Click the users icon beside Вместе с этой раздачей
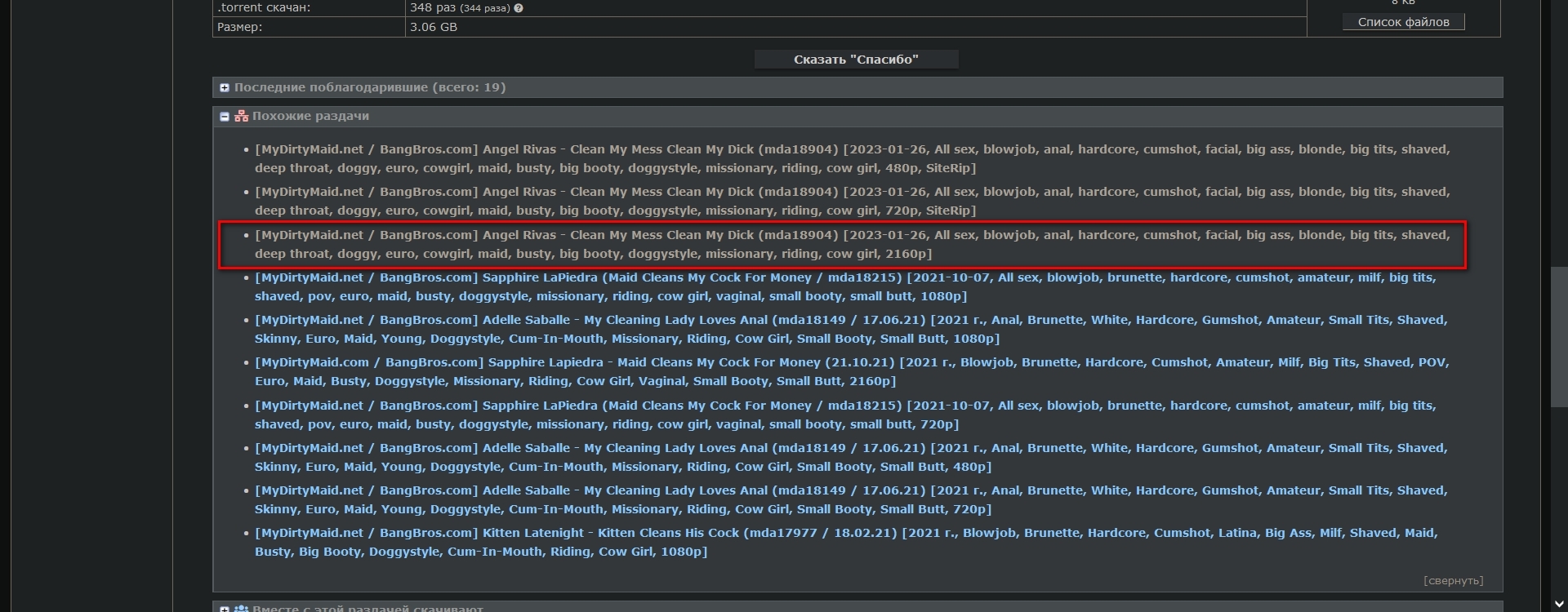Image resolution: width=1568 pixels, height=612 pixels. click(241, 608)
